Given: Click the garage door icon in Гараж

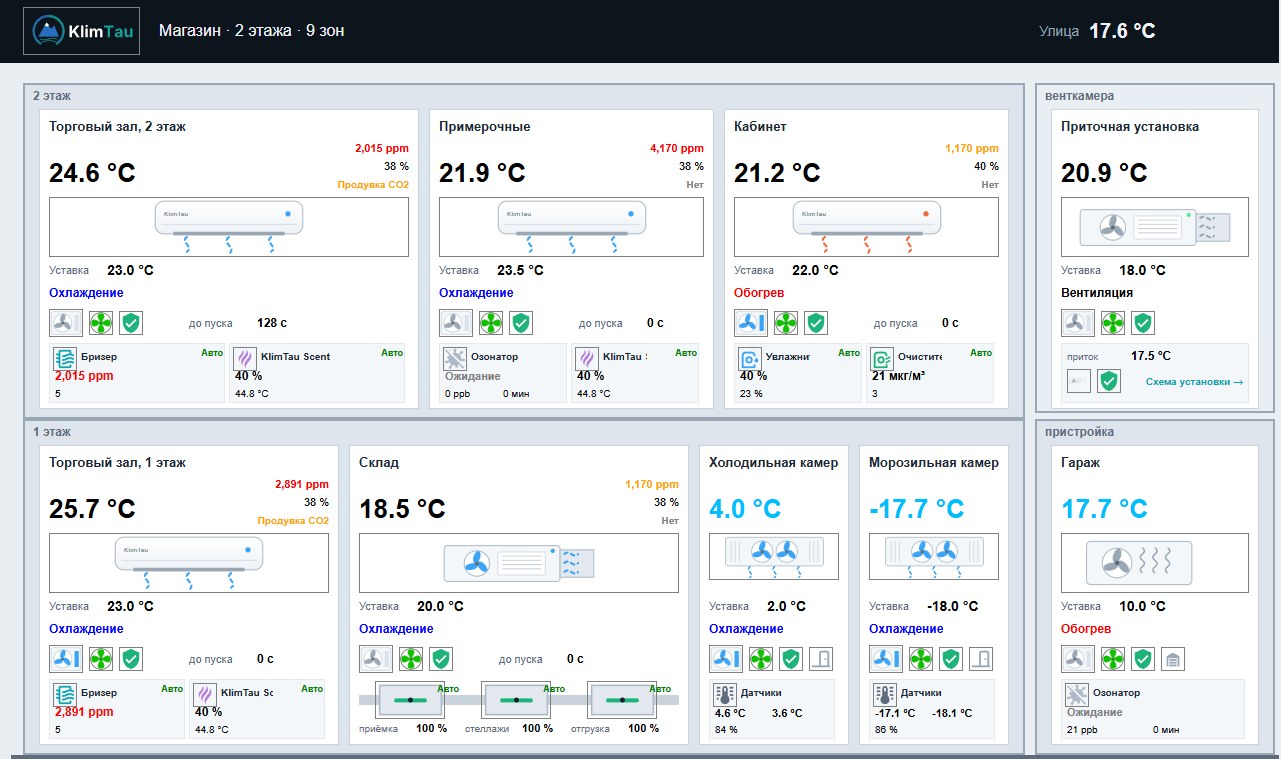Looking at the screenshot, I should (x=1173, y=659).
